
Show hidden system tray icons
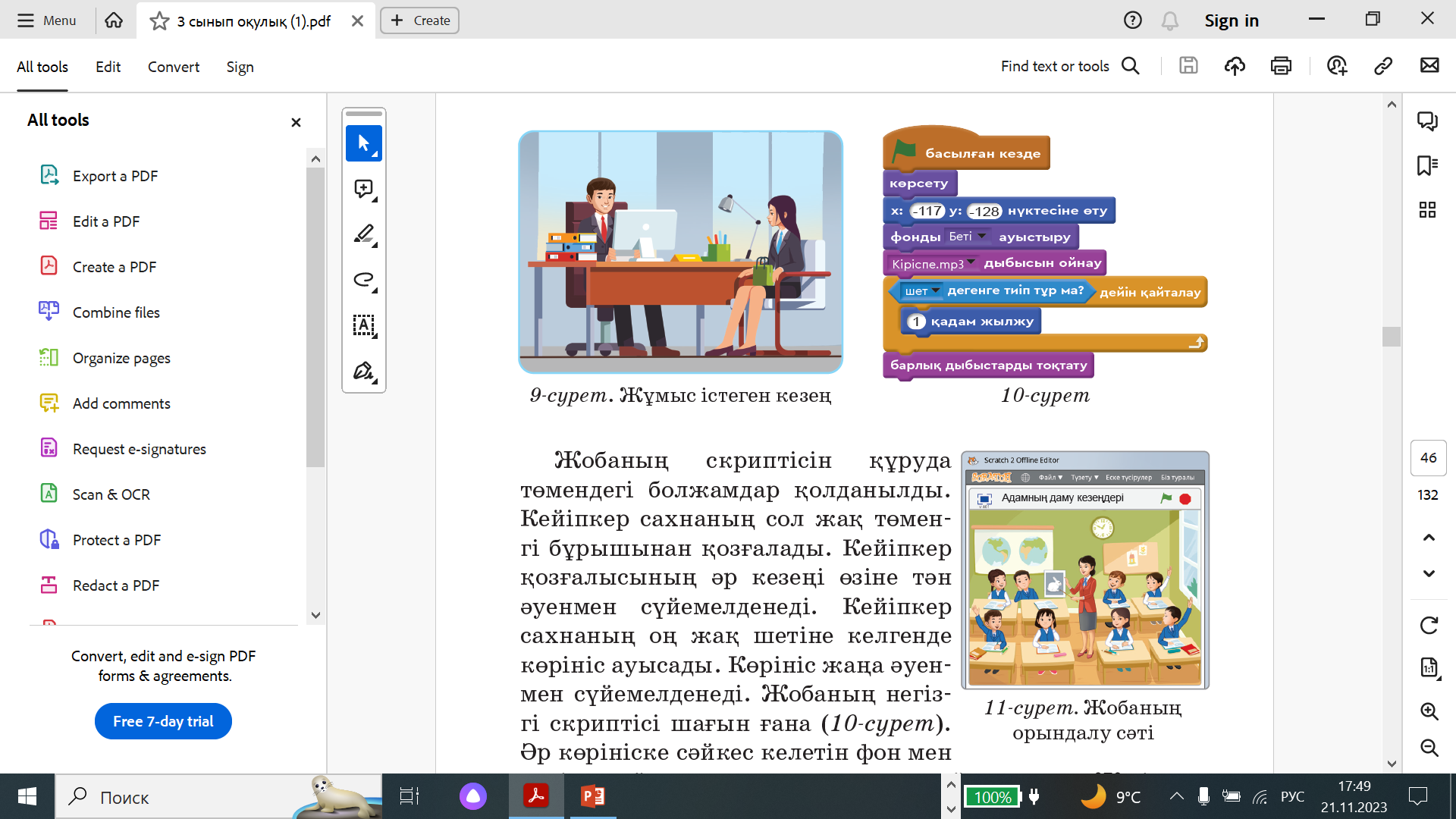click(1176, 796)
